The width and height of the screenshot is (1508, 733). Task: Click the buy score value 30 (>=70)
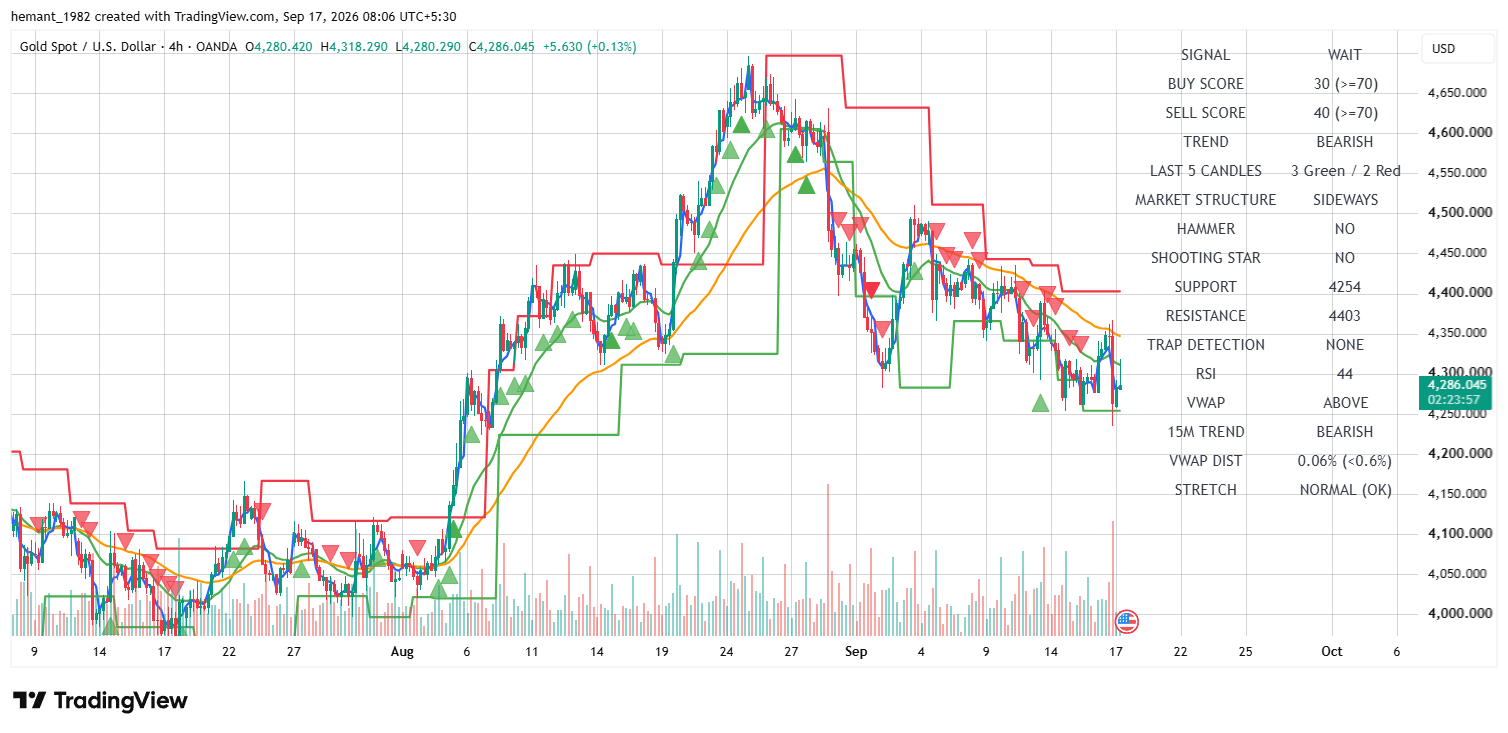coord(1345,84)
